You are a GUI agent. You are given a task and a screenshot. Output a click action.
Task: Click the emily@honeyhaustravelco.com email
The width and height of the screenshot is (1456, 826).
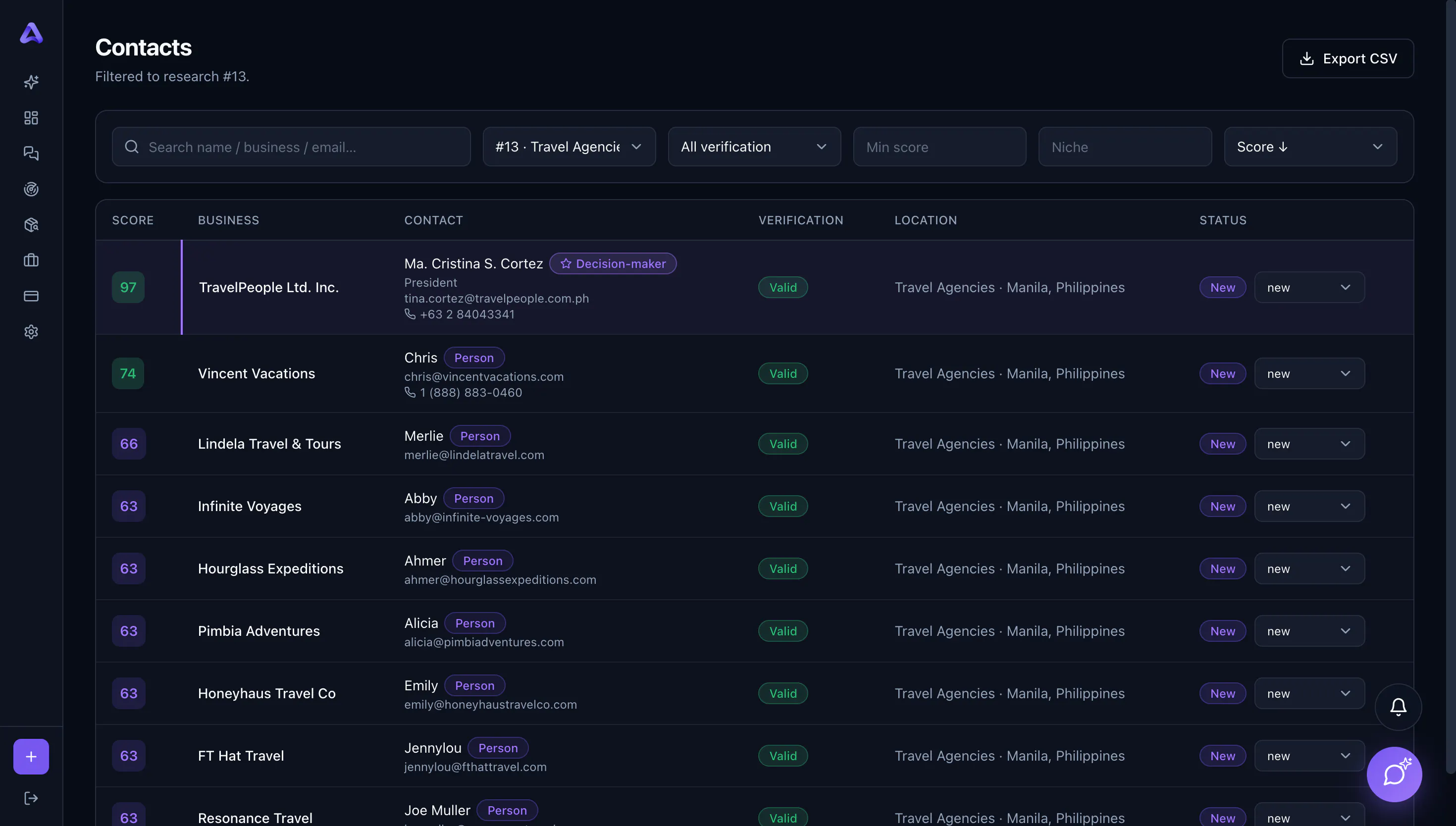tap(491, 705)
